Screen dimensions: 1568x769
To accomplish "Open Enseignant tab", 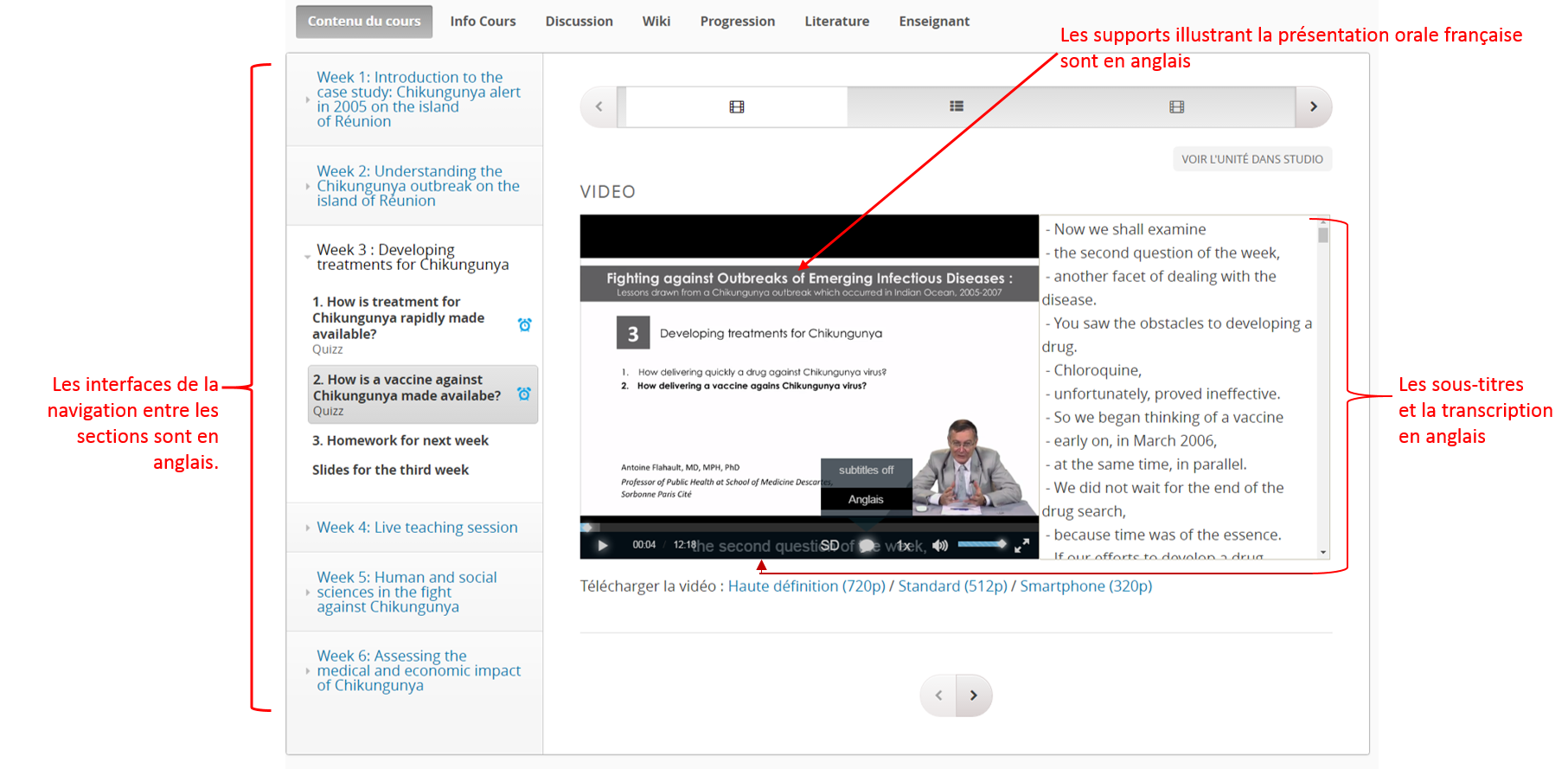I will 934,22.
